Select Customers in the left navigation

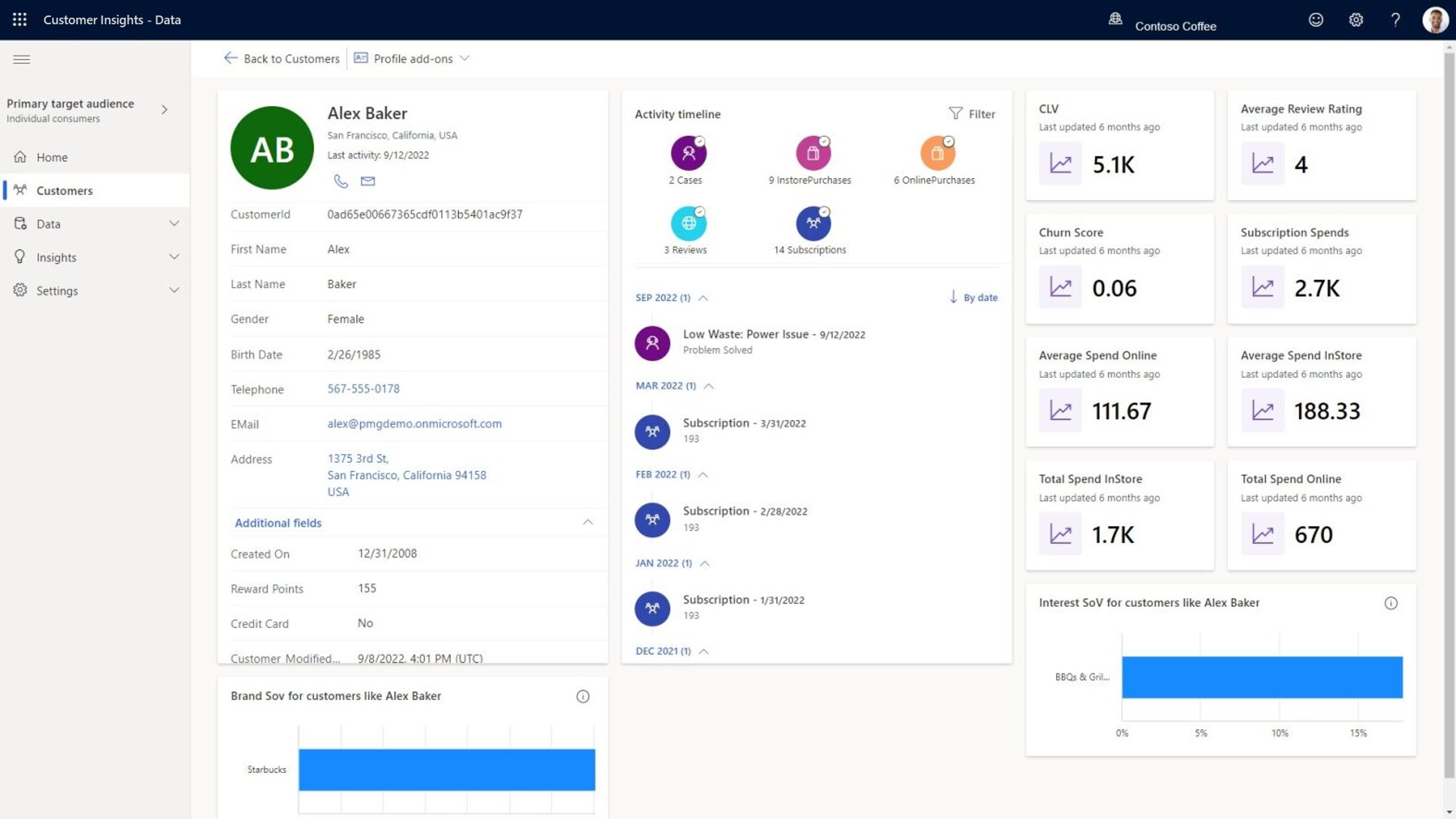[x=65, y=191]
